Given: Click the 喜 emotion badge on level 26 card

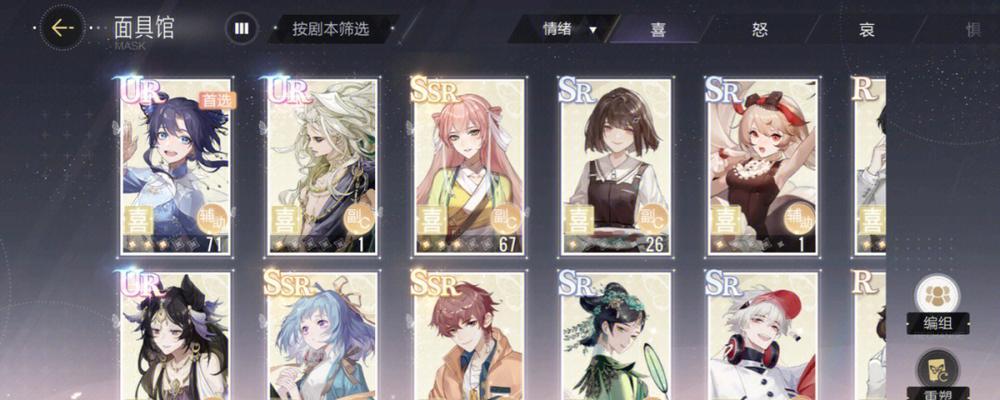Looking at the screenshot, I should [x=578, y=221].
